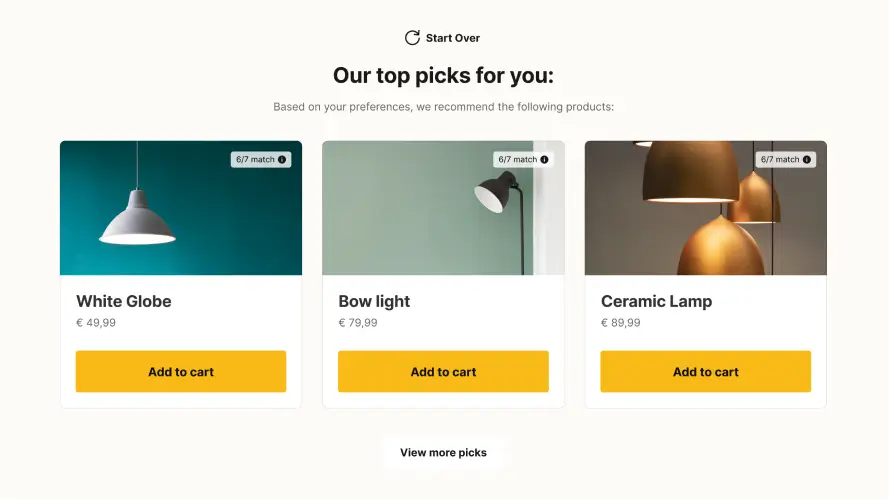The width and height of the screenshot is (889, 500).
Task: Add White Globe to cart
Action: coord(181,372)
